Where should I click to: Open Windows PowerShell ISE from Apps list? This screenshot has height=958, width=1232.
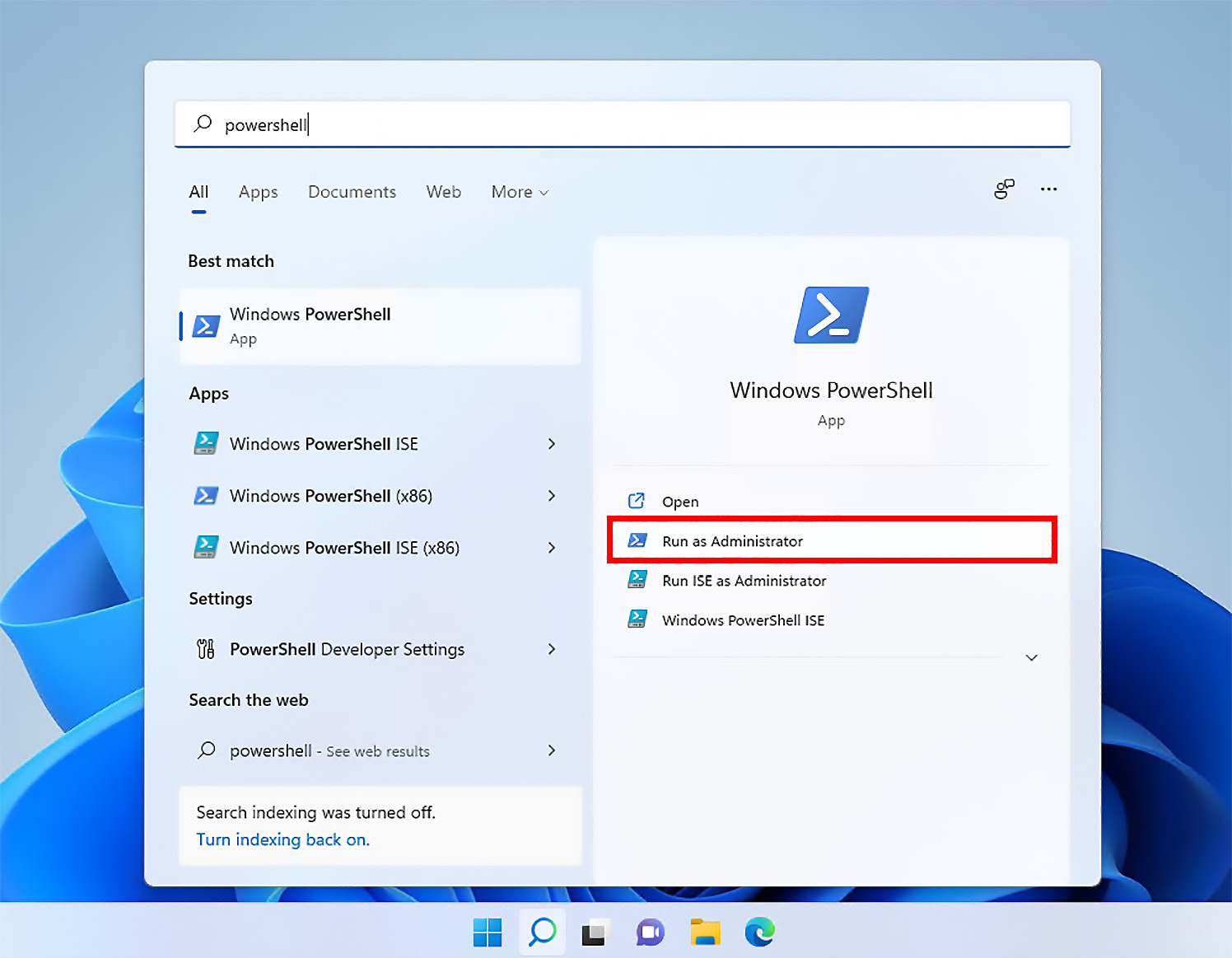click(380, 444)
